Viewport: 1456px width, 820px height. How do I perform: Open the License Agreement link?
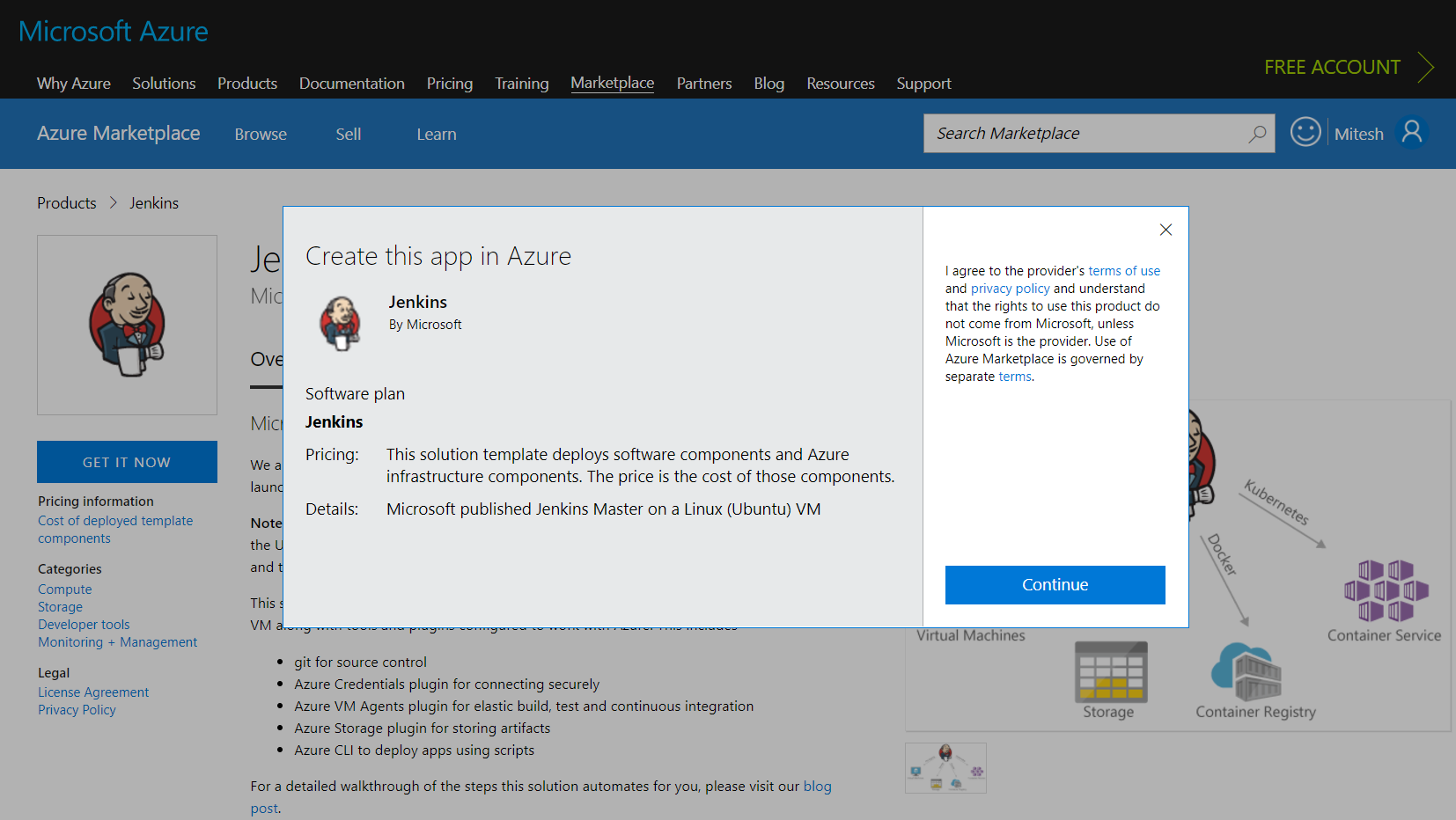(x=93, y=692)
